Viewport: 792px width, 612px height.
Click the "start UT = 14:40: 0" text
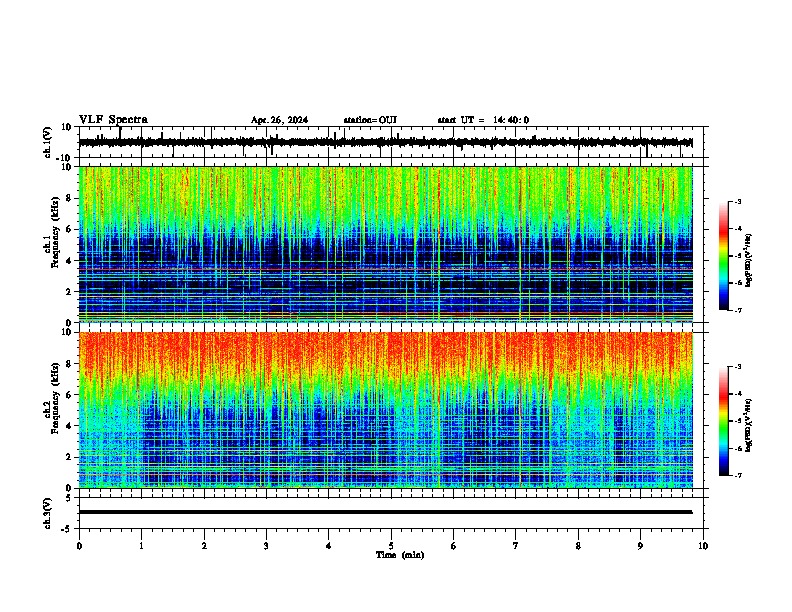pyautogui.click(x=483, y=120)
